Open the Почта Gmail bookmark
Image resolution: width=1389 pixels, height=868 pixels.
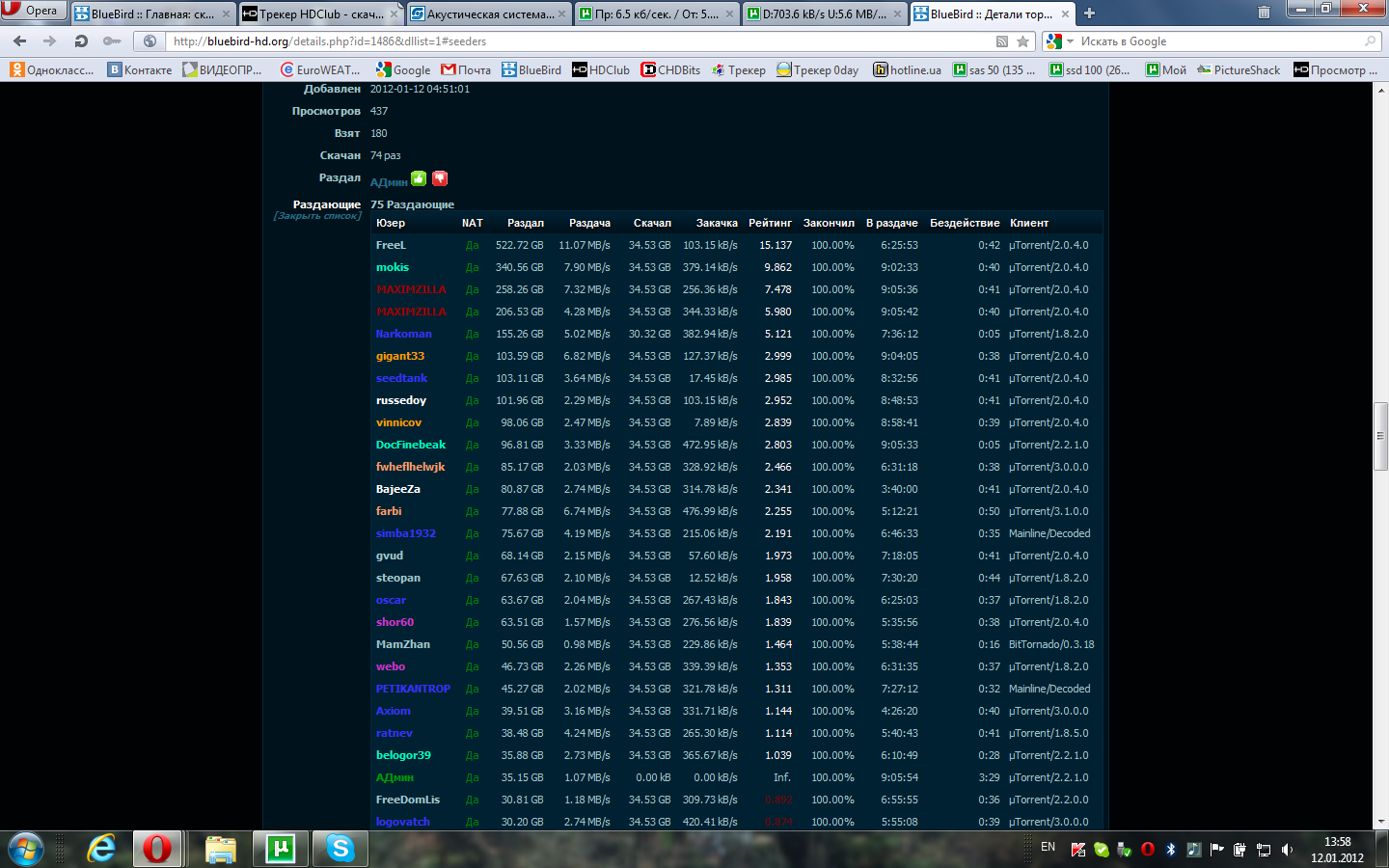(x=466, y=69)
